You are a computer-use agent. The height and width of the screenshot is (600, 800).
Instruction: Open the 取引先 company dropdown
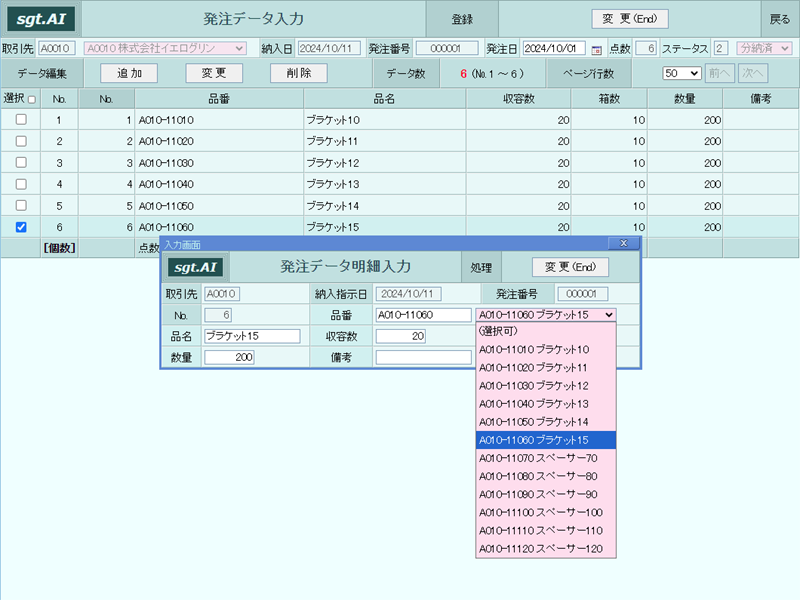pyautogui.click(x=165, y=48)
